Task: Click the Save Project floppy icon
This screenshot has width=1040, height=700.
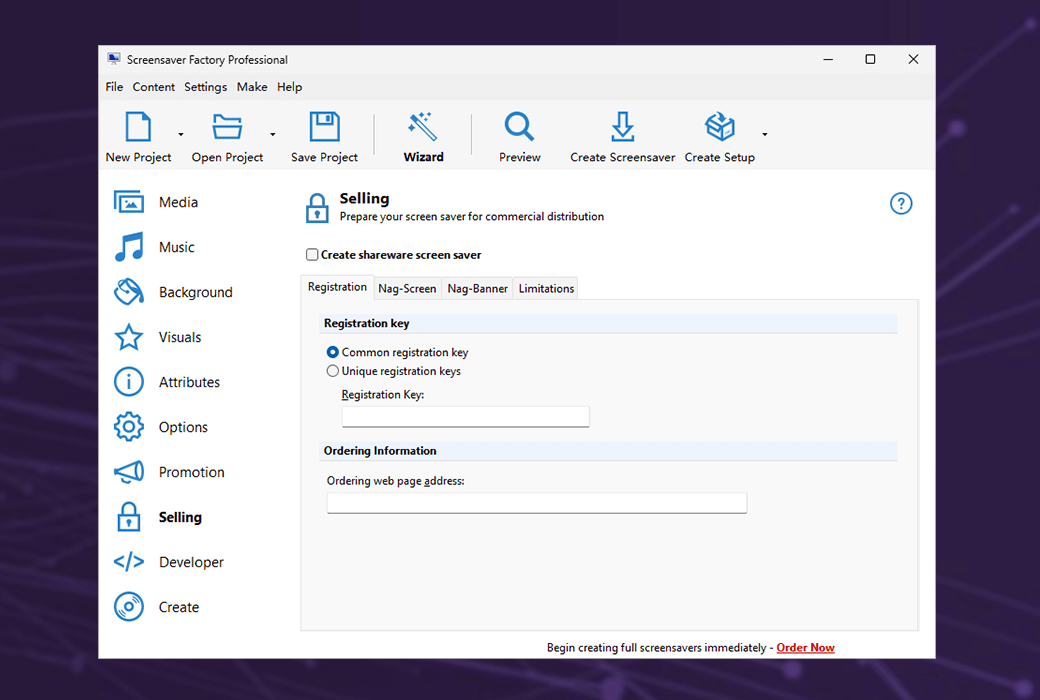Action: [324, 126]
